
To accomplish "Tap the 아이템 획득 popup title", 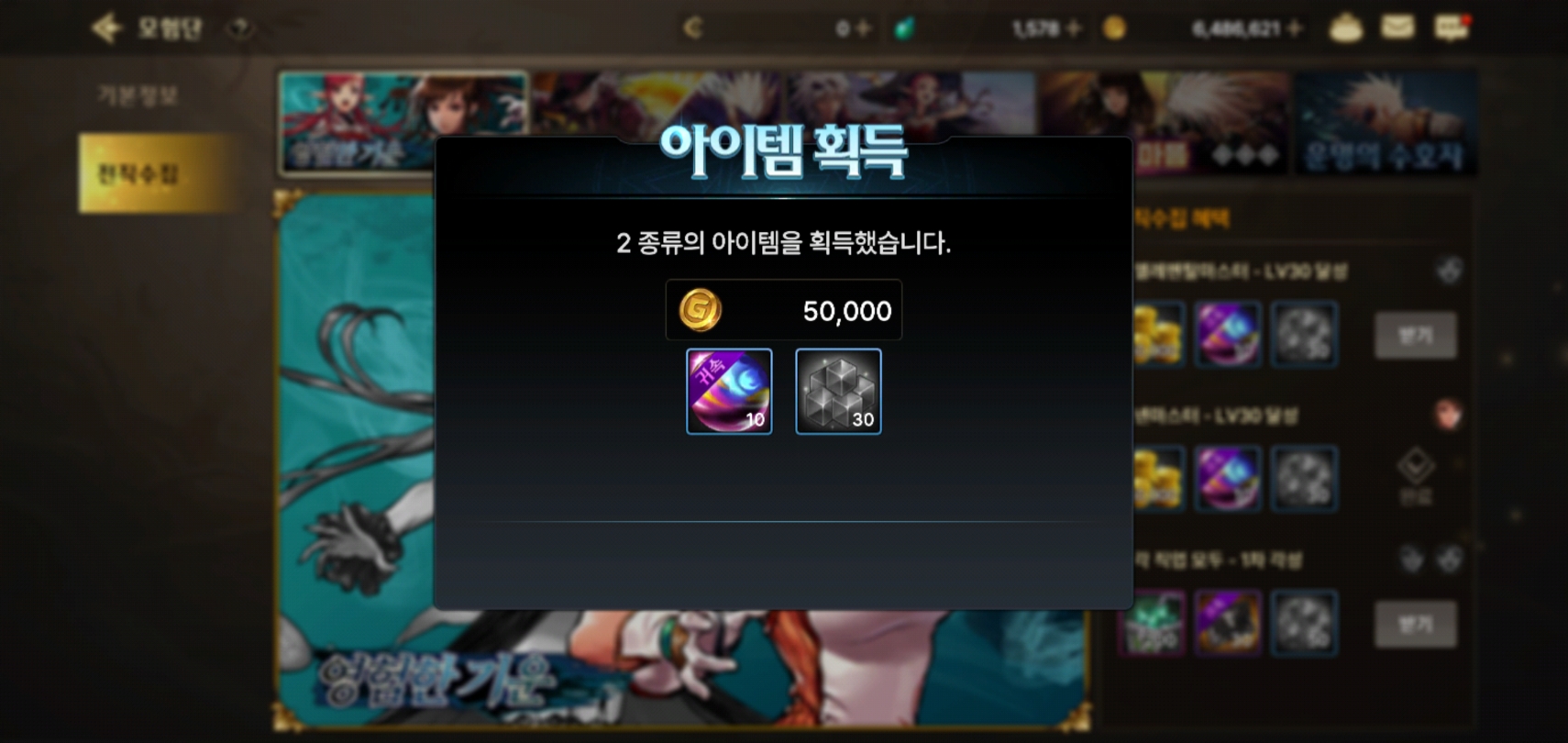I will click(783, 152).
